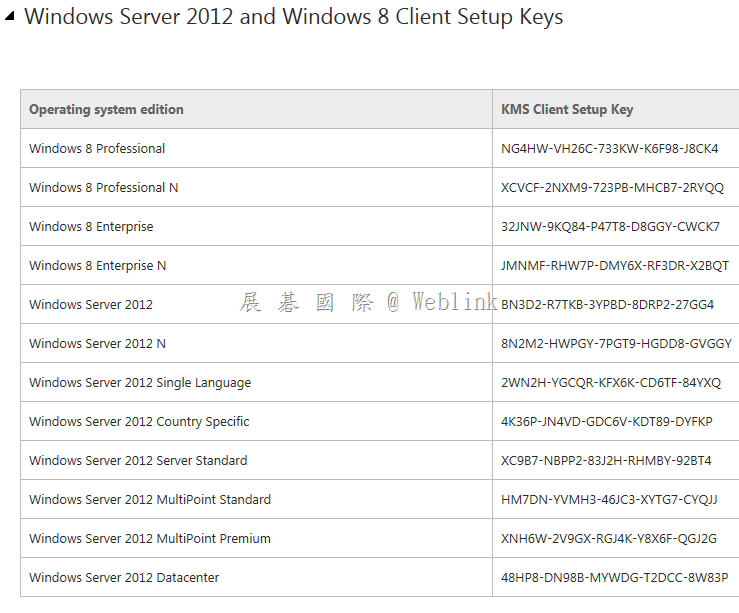Select the Country Specific key 4K36P-JN4VD
Viewport: 739px width, 613px height.
tap(607, 422)
